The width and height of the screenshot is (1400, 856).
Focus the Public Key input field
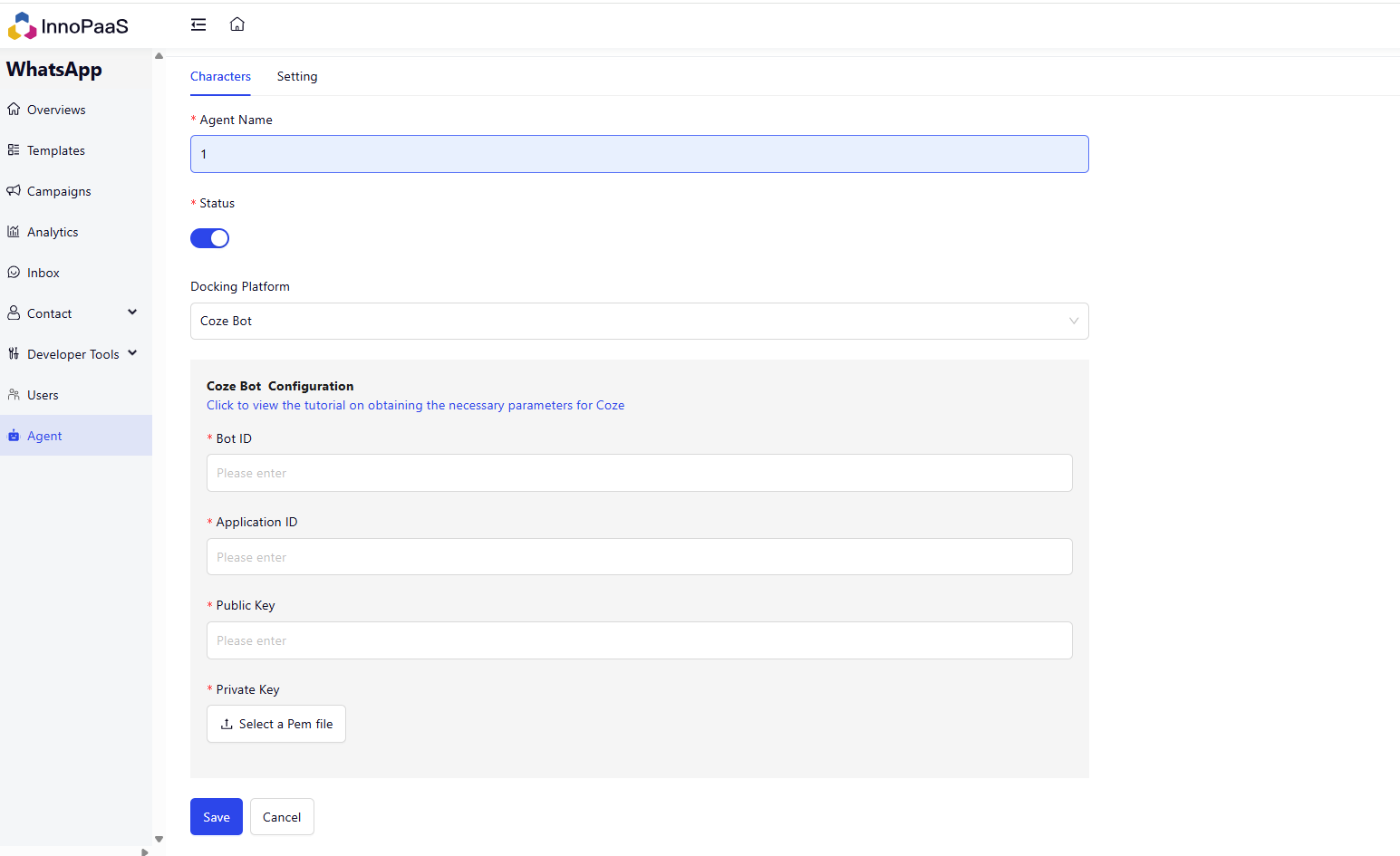[639, 640]
